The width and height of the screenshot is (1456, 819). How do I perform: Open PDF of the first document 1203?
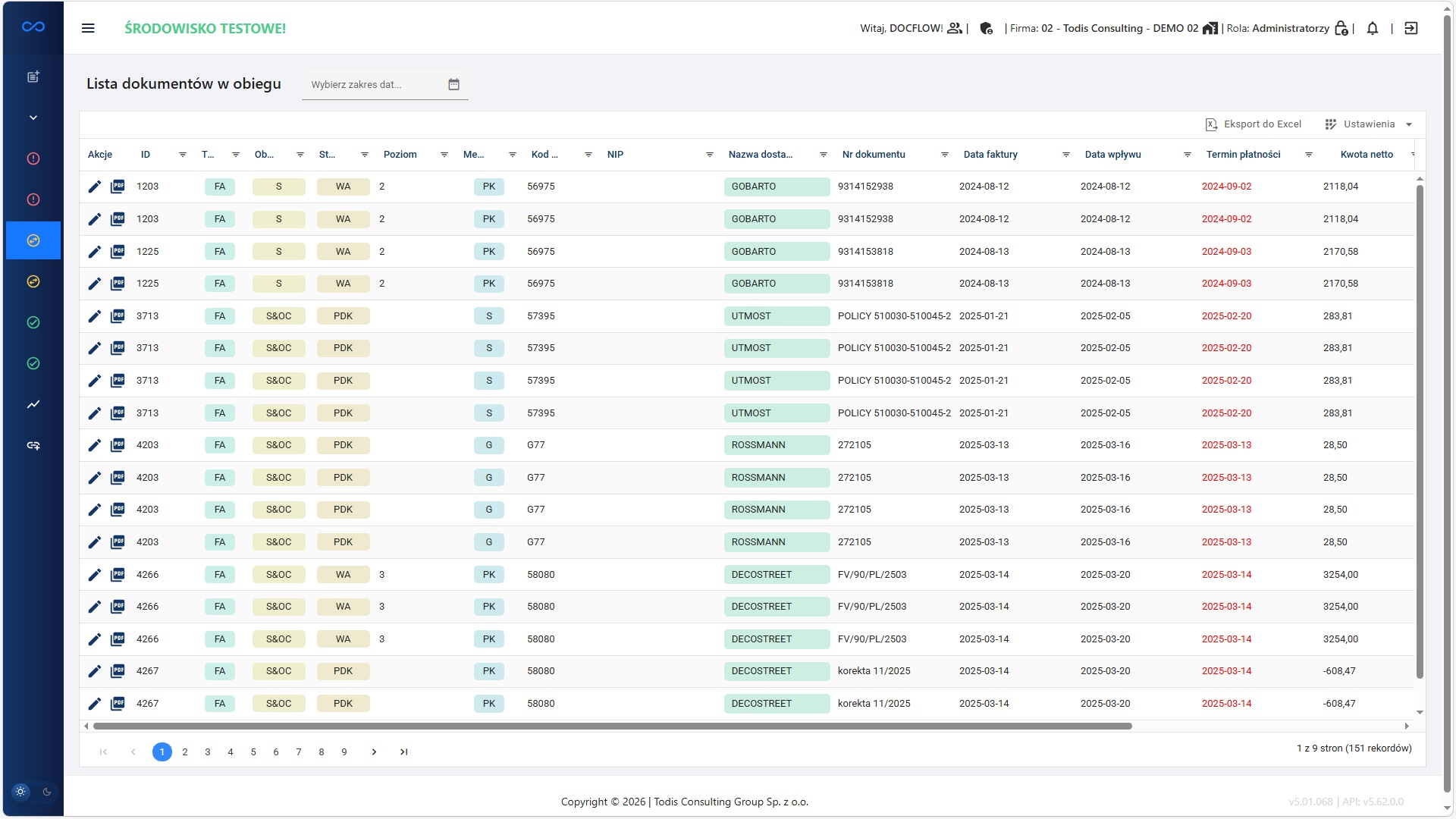point(118,187)
